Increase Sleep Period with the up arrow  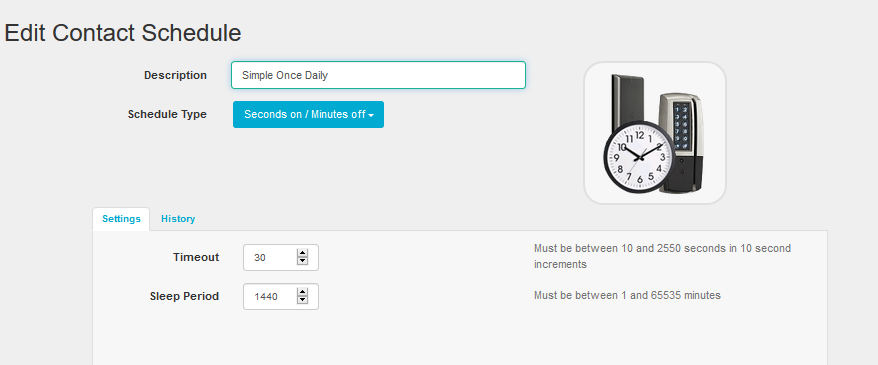coord(302,292)
